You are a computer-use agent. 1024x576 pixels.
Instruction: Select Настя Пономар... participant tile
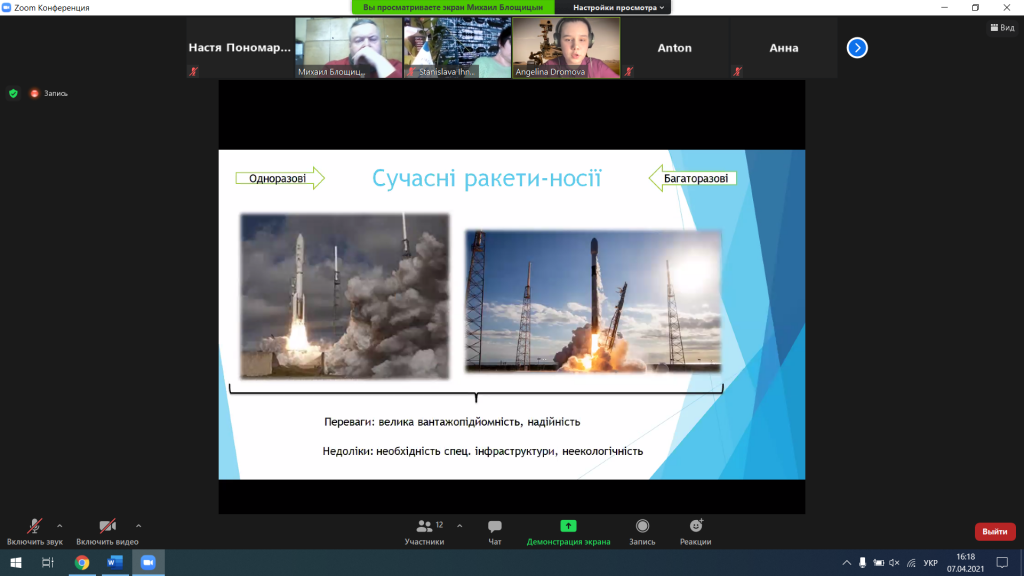240,48
